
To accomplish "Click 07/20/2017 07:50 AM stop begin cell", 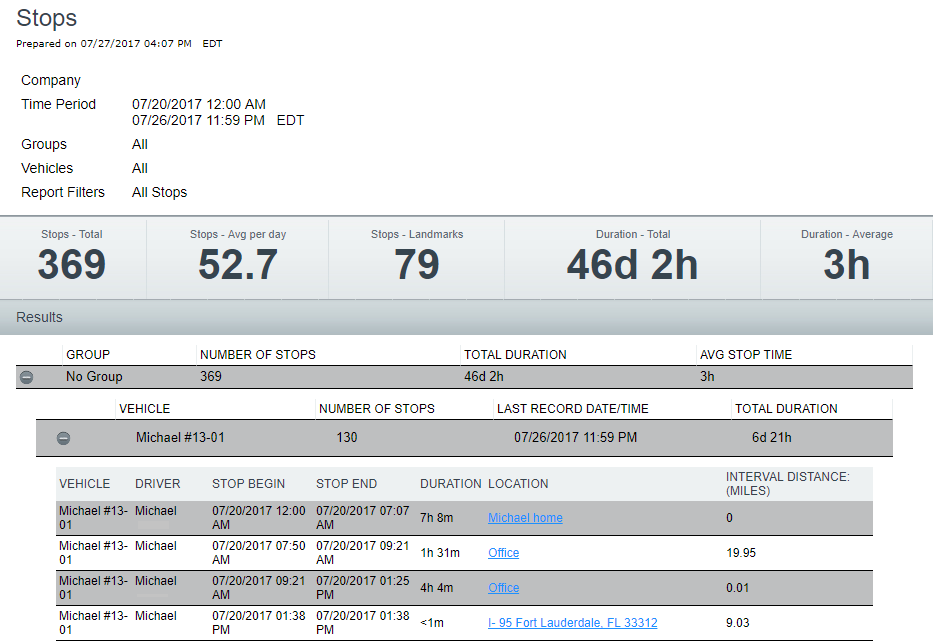I will tap(259, 552).
